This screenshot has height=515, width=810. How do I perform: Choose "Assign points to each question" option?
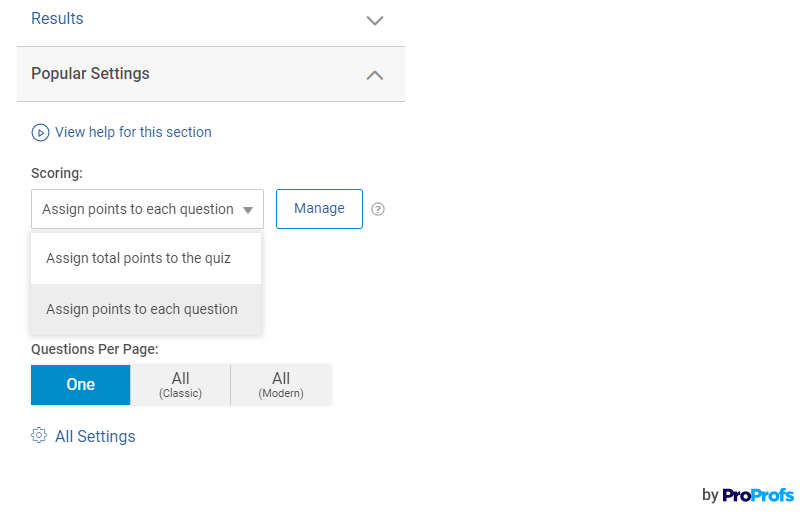pyautogui.click(x=142, y=309)
